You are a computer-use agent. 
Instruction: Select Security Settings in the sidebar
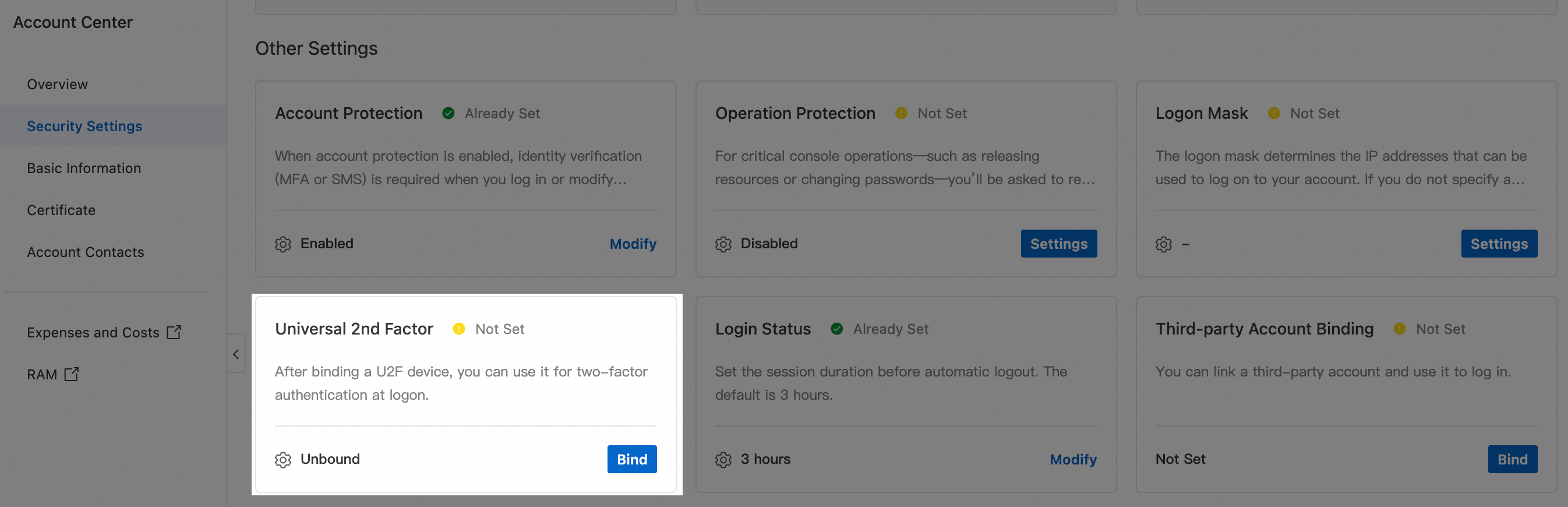[x=84, y=126]
